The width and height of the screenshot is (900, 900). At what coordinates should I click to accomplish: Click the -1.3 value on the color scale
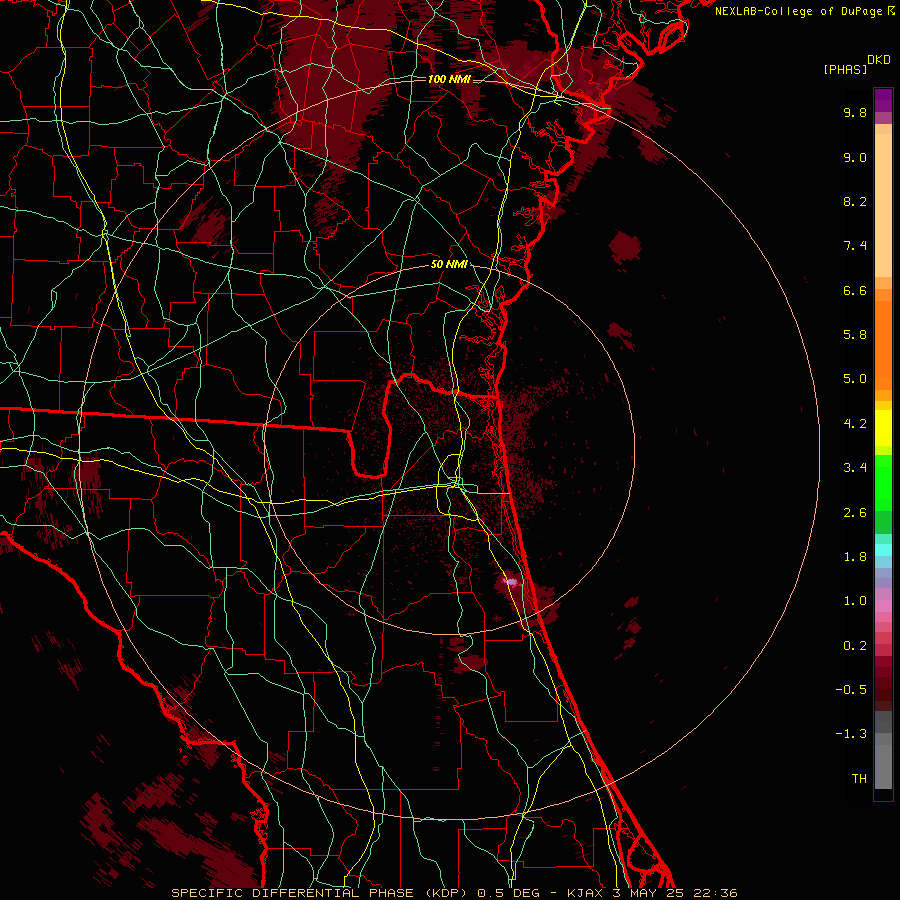(851, 734)
